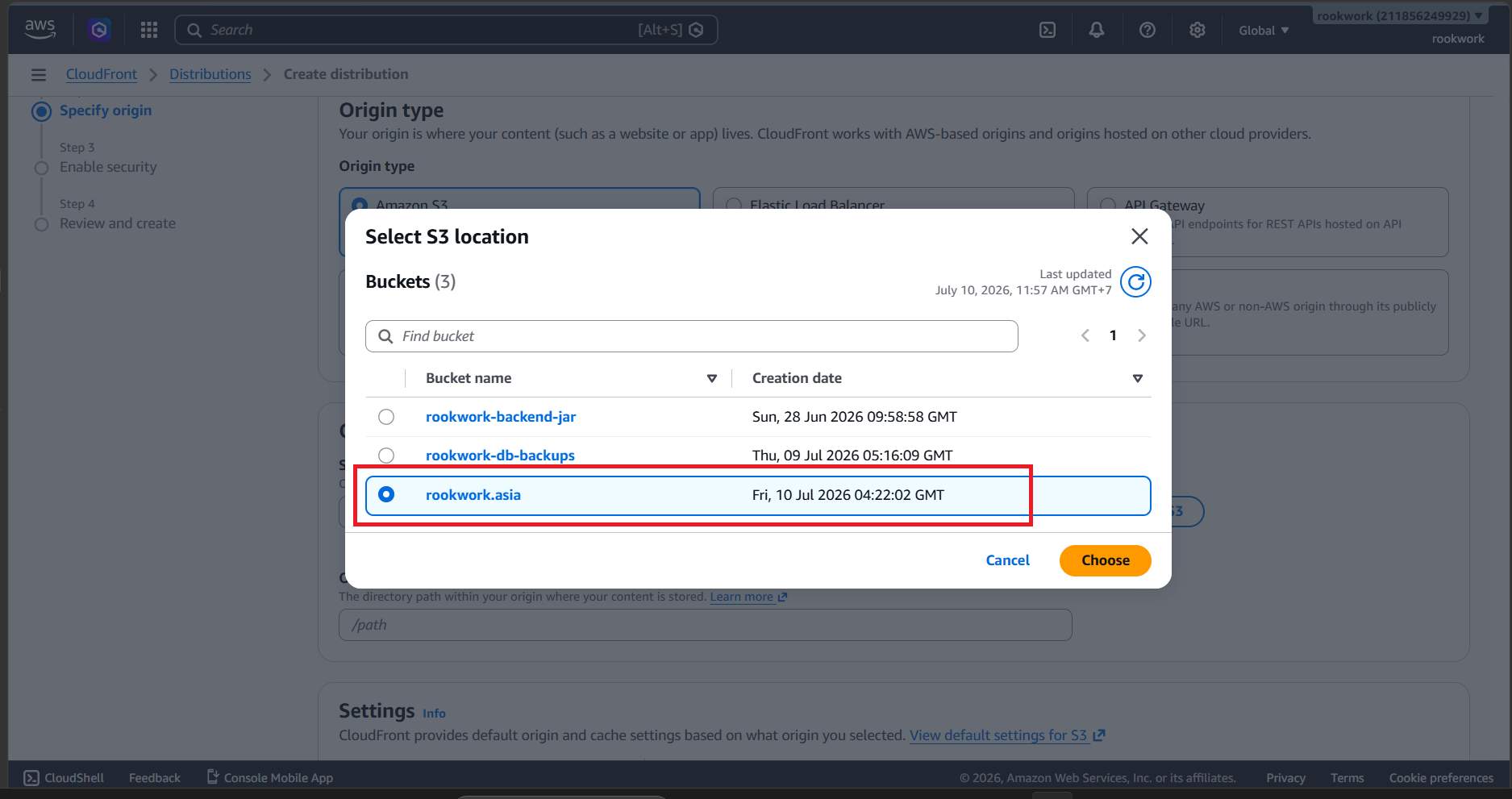Open the notifications bell

[x=1097, y=30]
